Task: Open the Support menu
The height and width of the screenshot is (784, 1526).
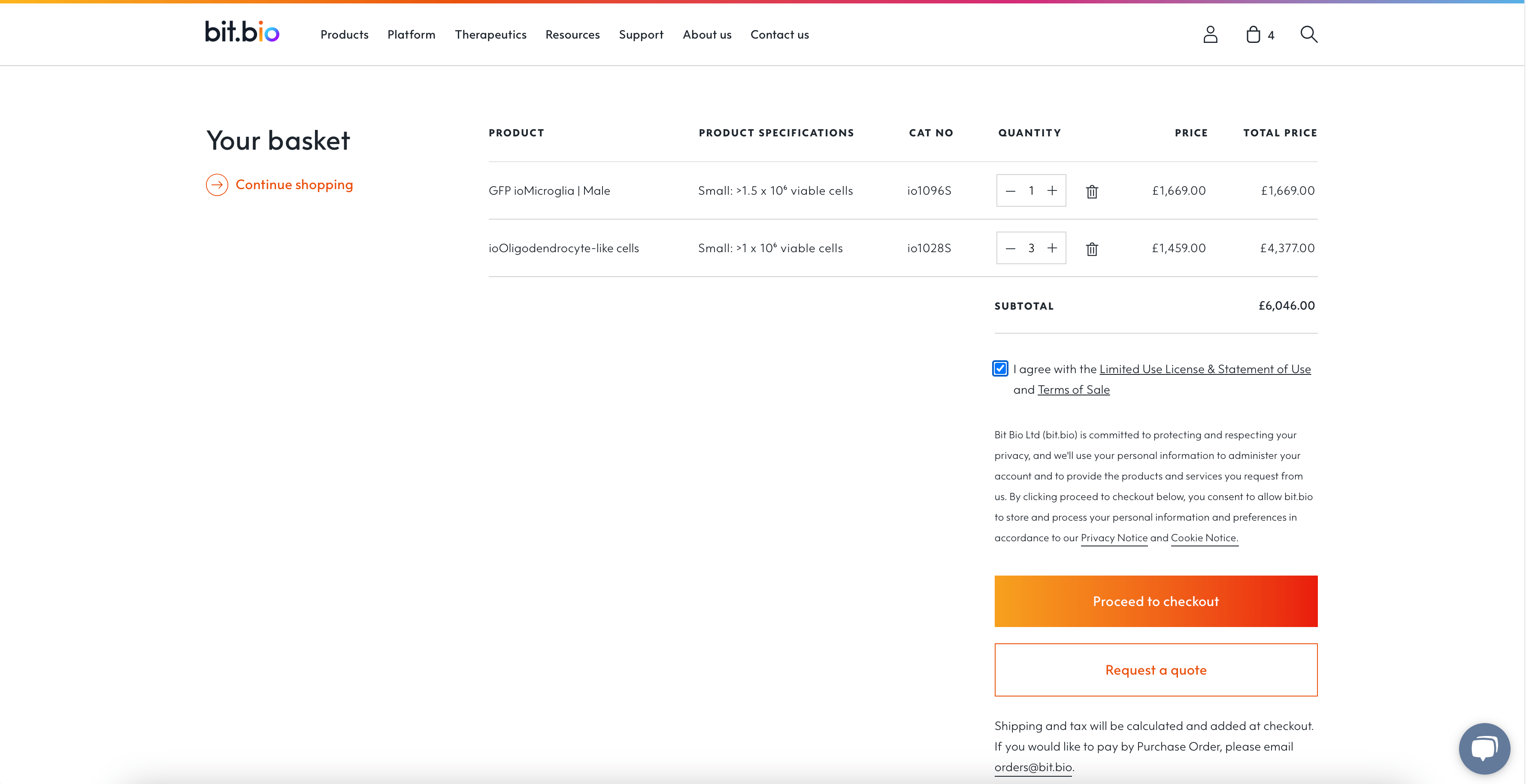Action: [x=641, y=34]
